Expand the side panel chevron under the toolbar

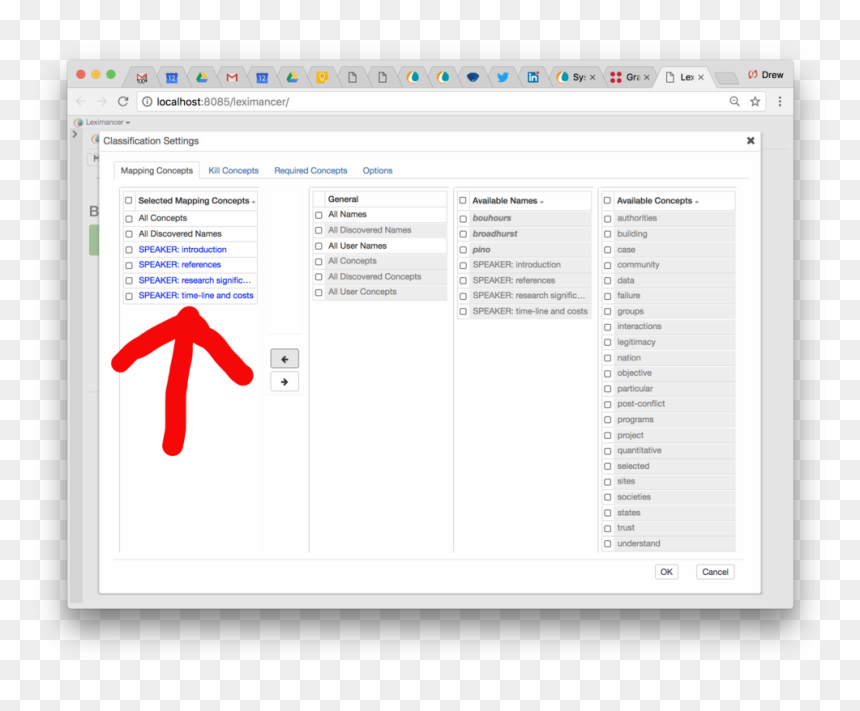[75, 134]
